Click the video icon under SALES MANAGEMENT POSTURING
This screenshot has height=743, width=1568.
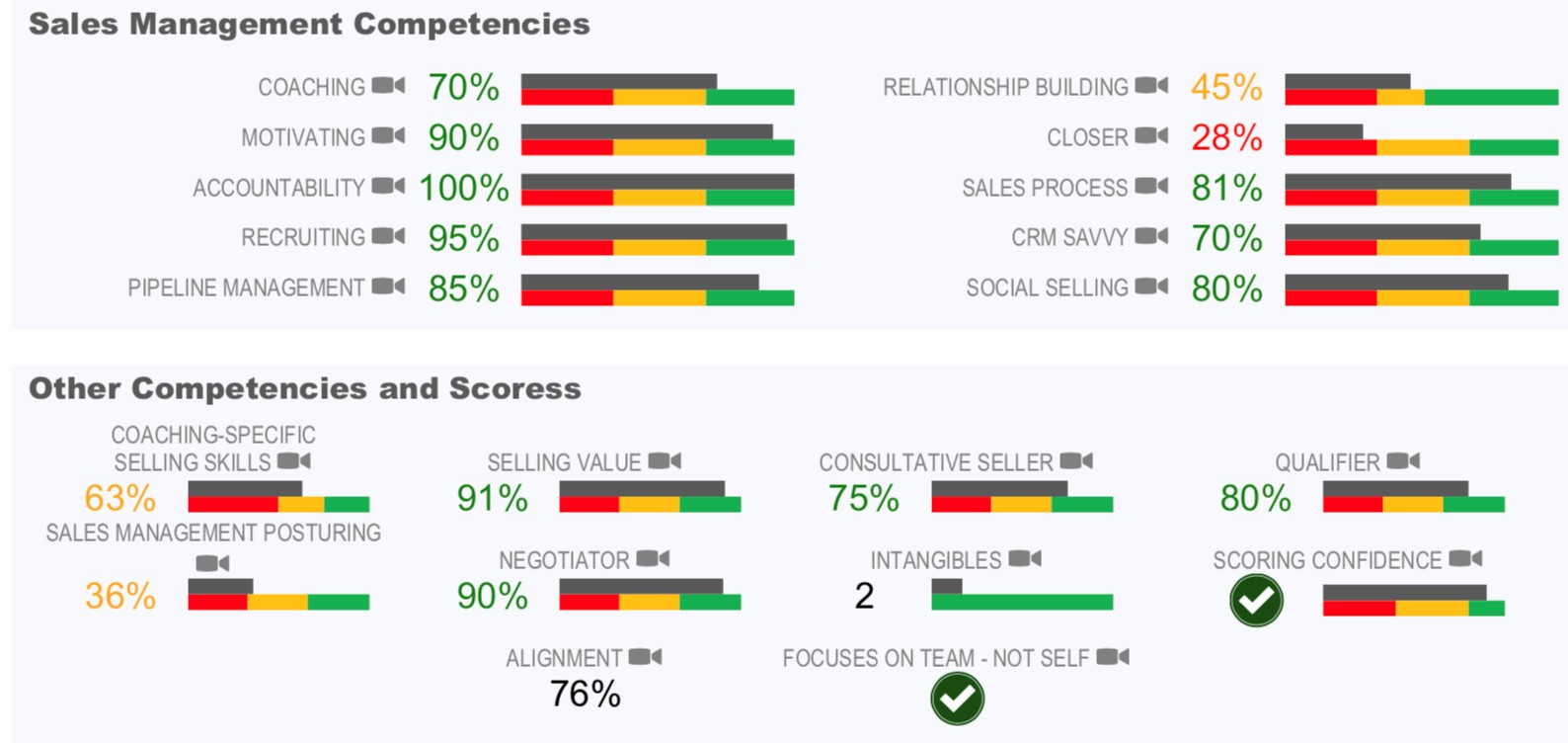pos(212,563)
